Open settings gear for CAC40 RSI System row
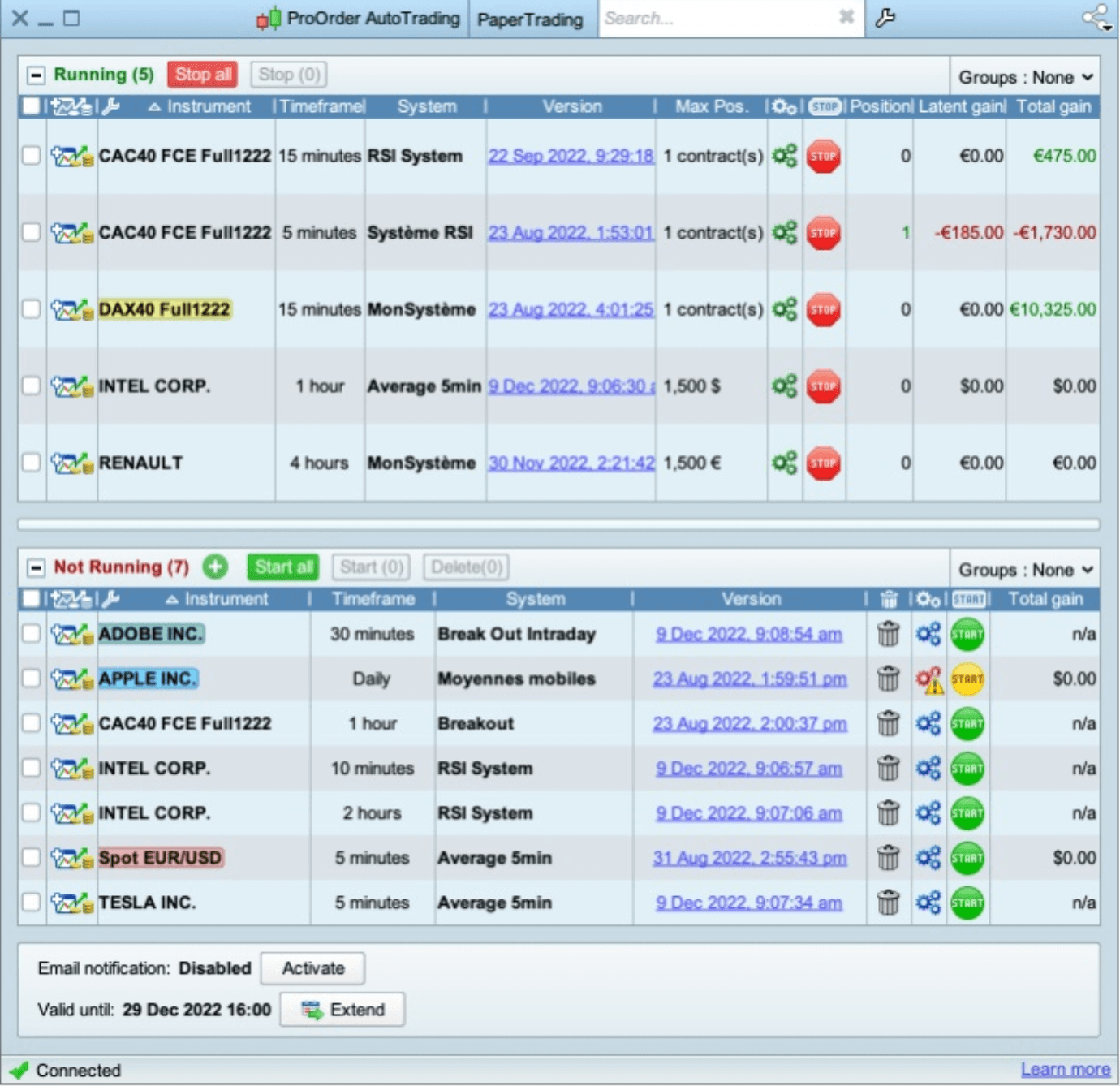The image size is (1120, 1086). pyautogui.click(x=784, y=157)
